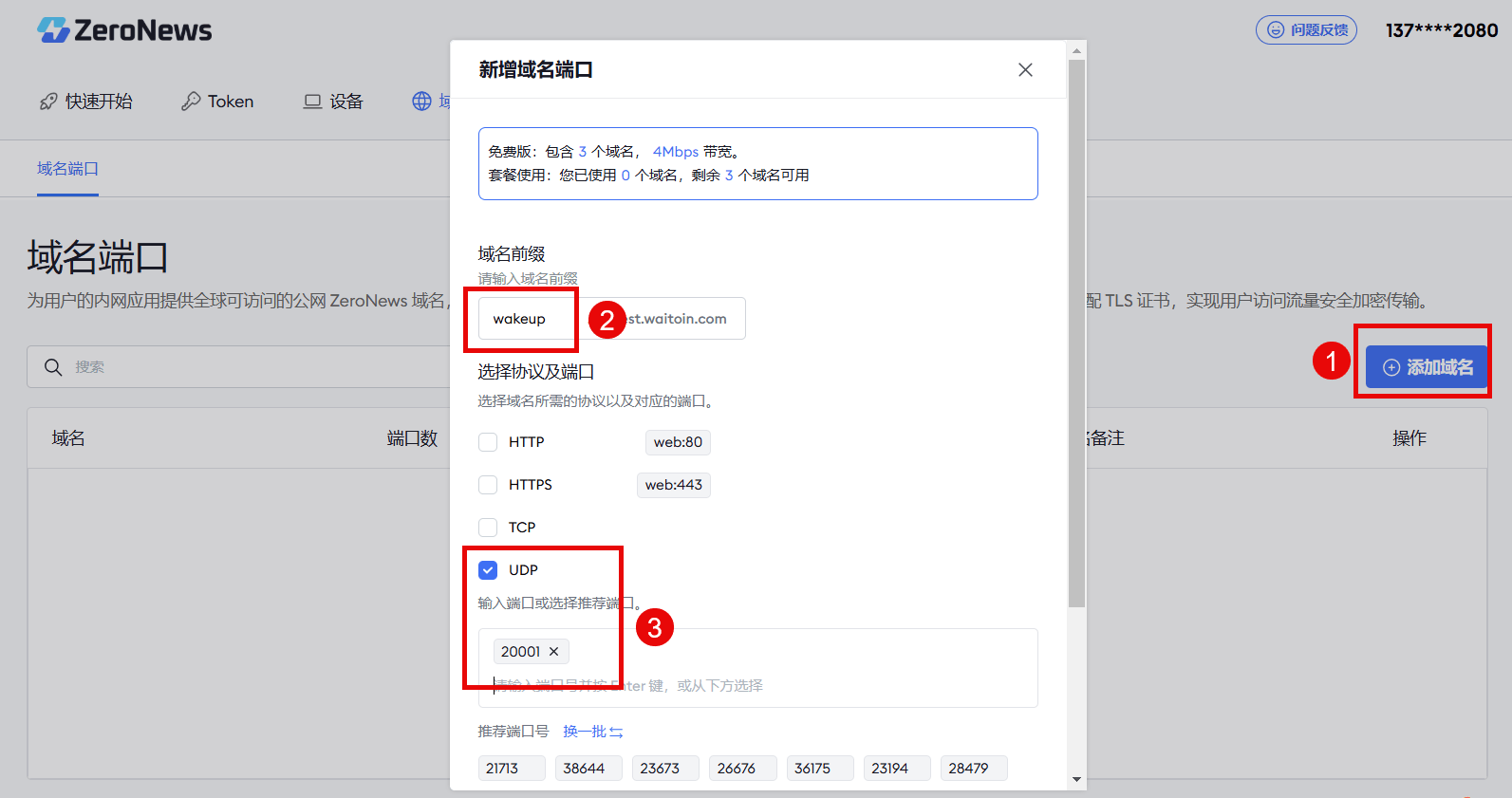The image size is (1512, 798).
Task: Click the dialog scrollbar down arrow
Action: (x=1076, y=780)
